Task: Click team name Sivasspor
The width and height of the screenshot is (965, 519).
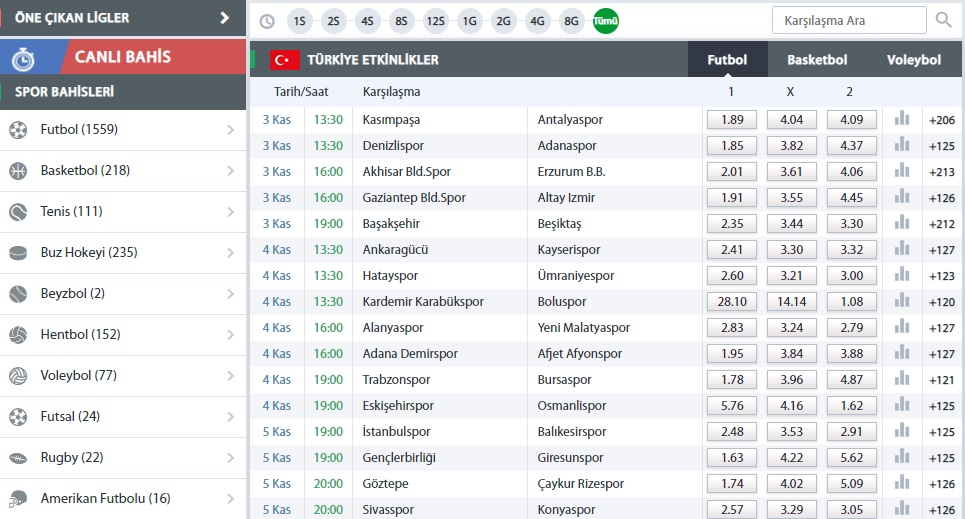Action: coord(388,510)
